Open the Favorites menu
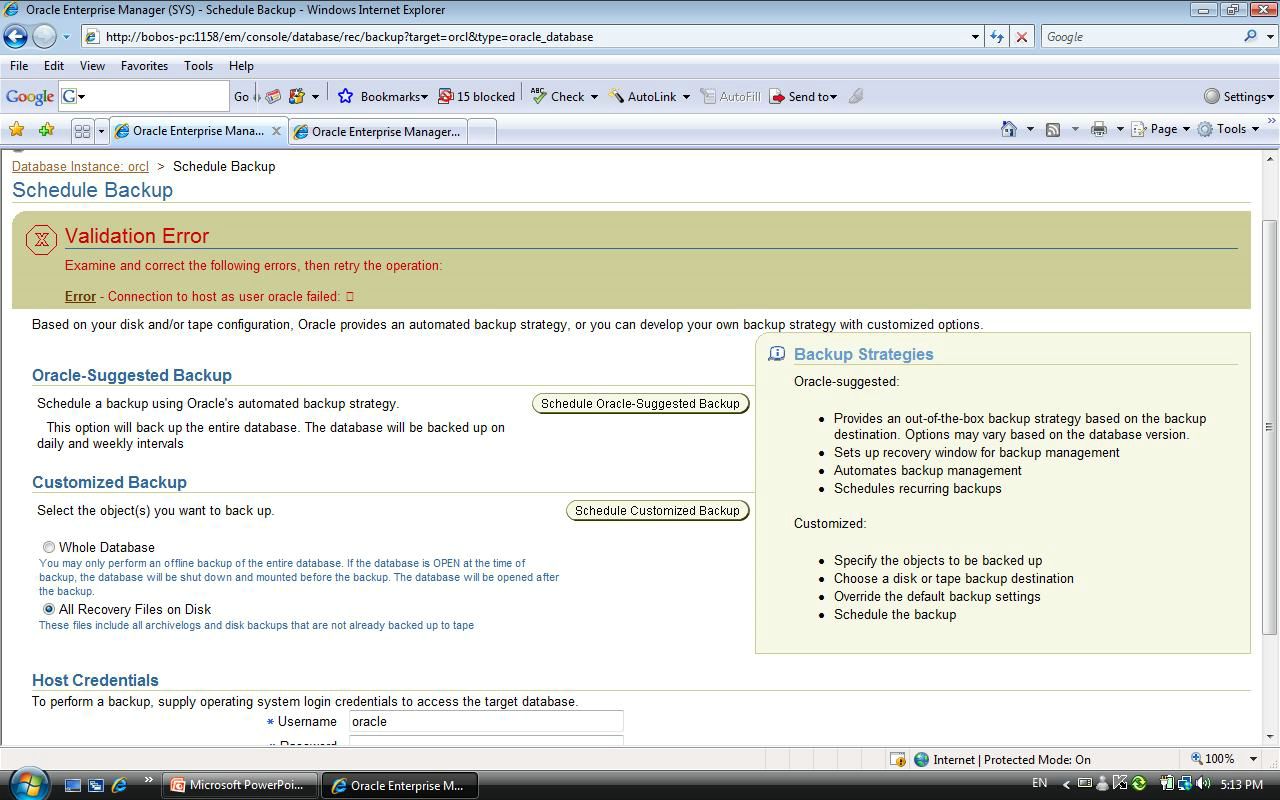 (x=144, y=65)
